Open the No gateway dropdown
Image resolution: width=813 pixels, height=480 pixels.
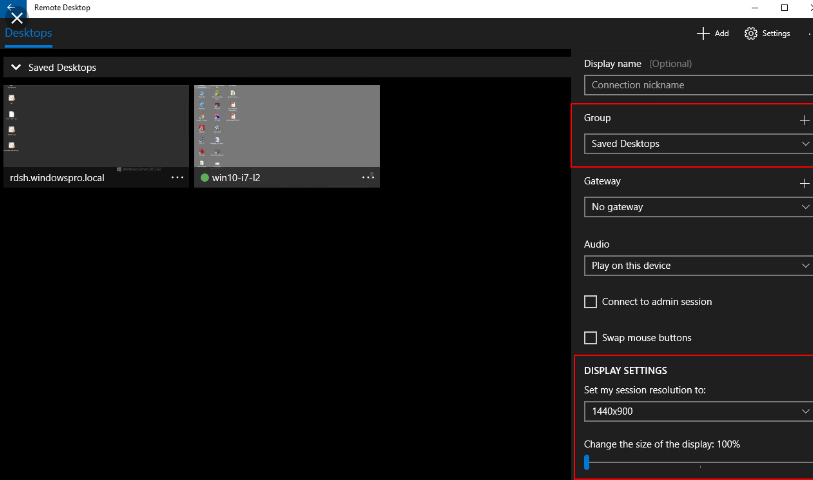click(698, 207)
